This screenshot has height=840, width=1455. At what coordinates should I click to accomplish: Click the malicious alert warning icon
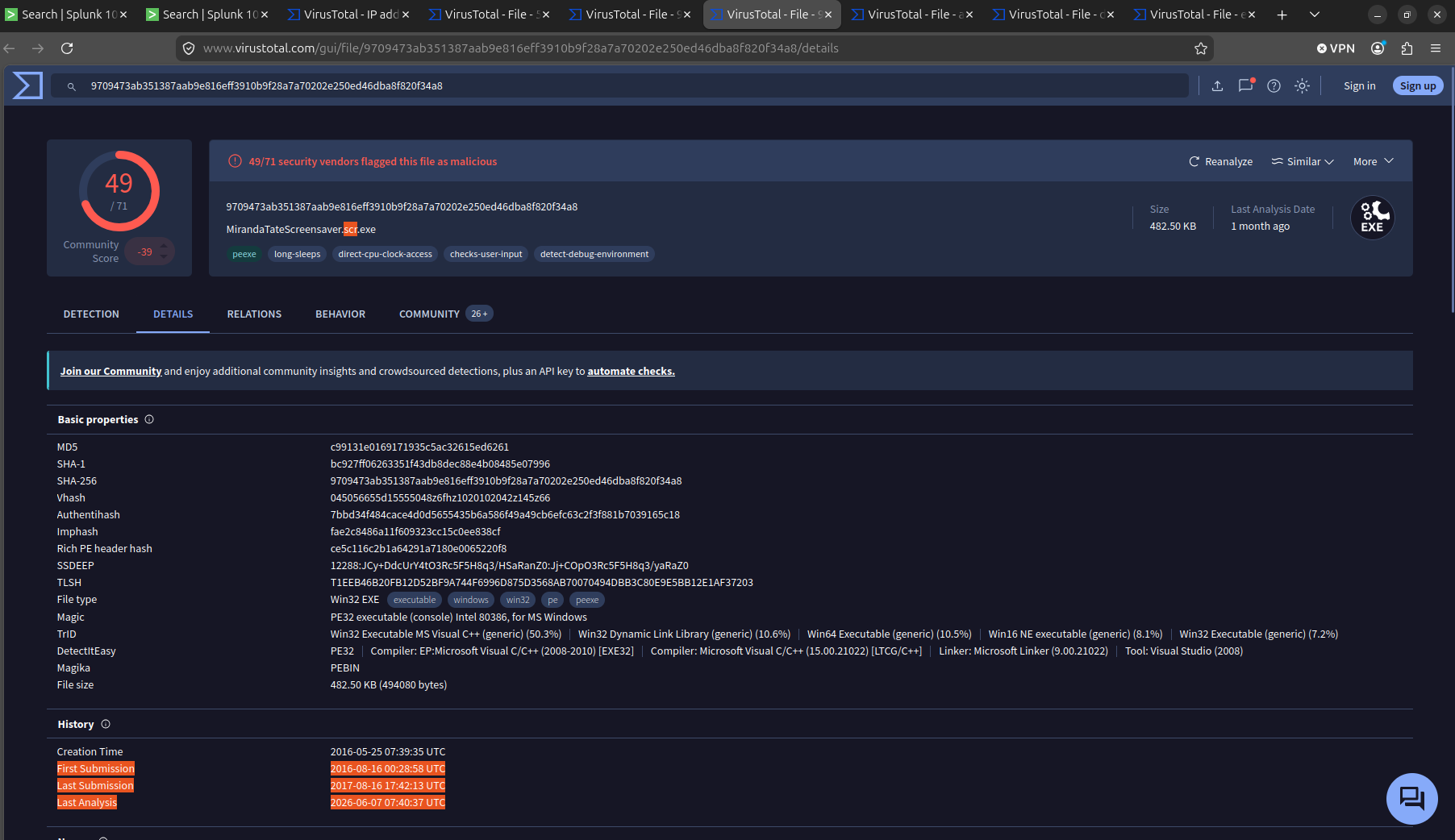pos(235,161)
